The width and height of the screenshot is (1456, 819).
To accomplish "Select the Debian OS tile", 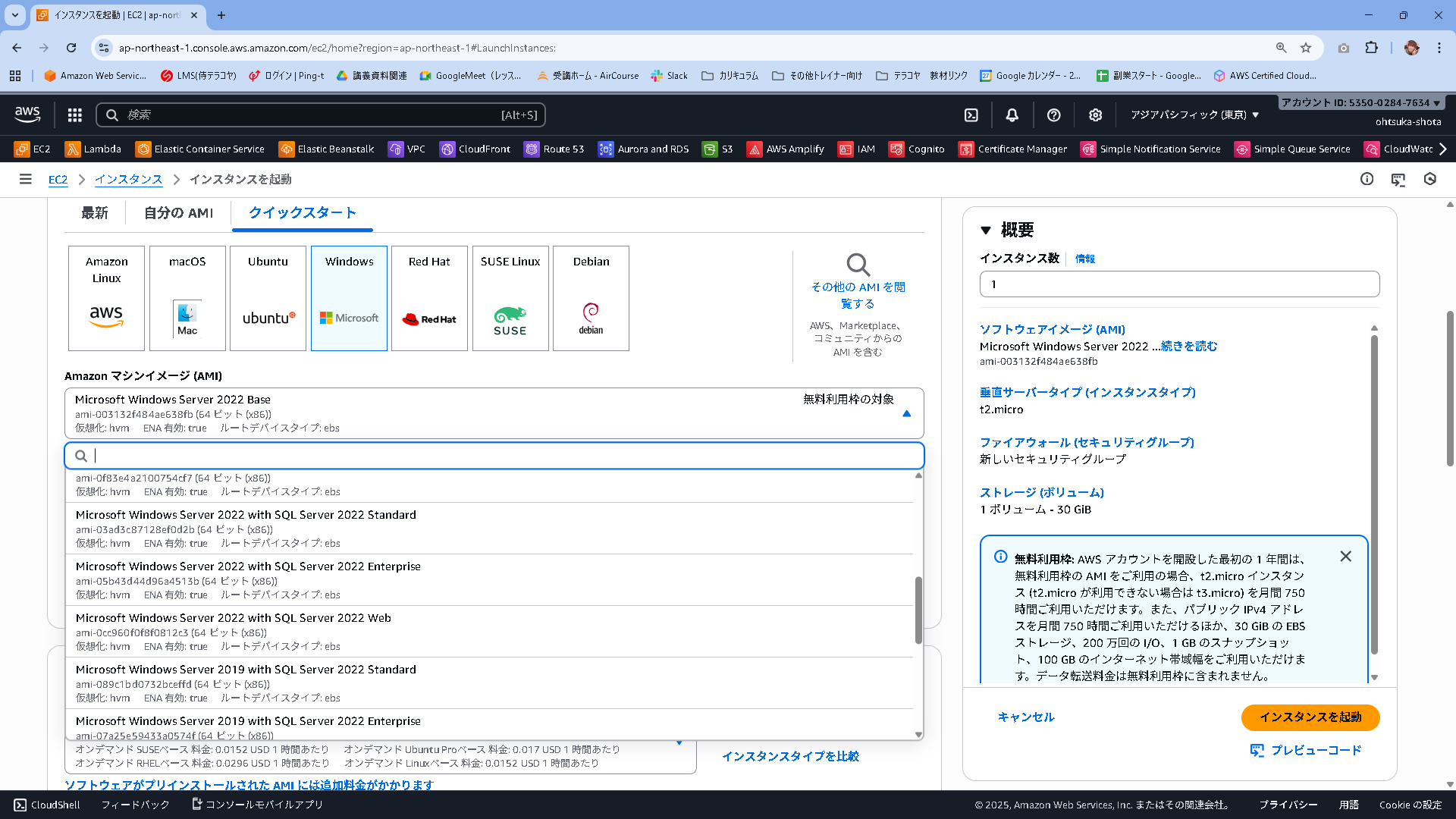I will point(591,298).
